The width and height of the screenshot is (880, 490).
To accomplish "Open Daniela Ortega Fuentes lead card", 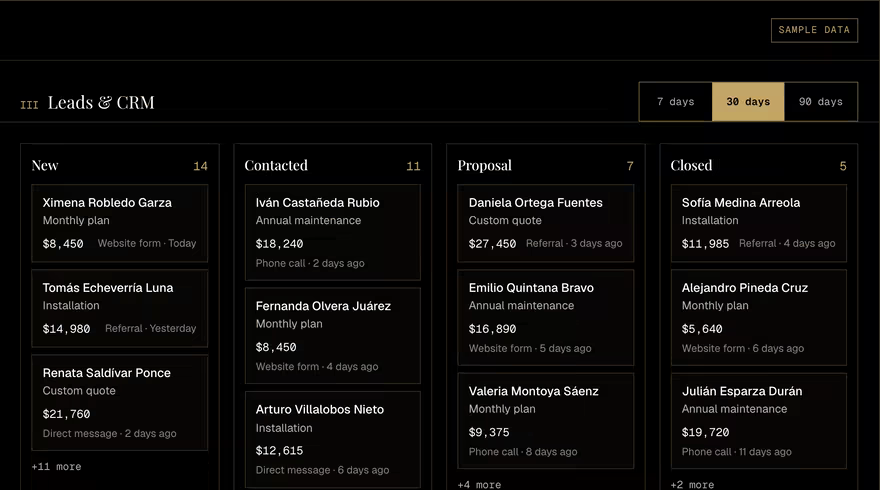I will pyautogui.click(x=546, y=223).
